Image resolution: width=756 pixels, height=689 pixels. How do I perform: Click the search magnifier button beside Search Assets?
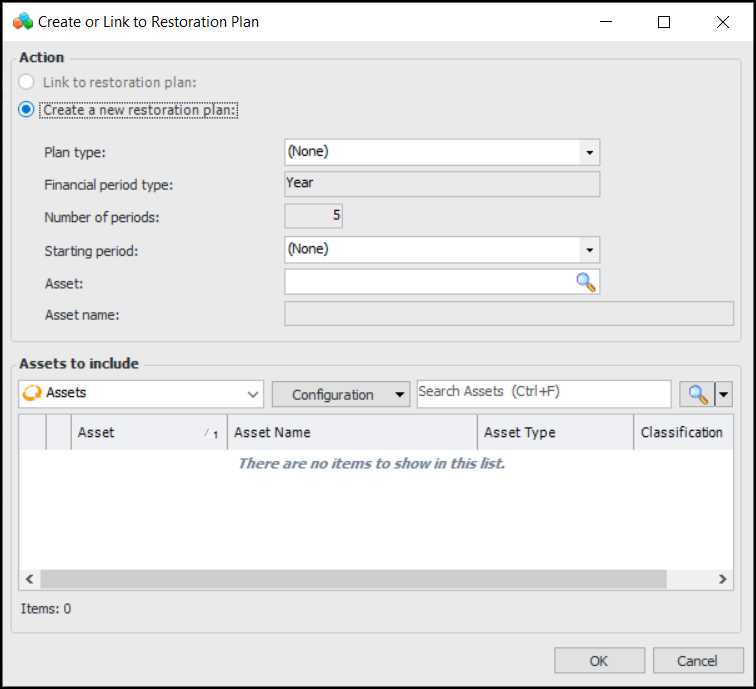point(696,394)
